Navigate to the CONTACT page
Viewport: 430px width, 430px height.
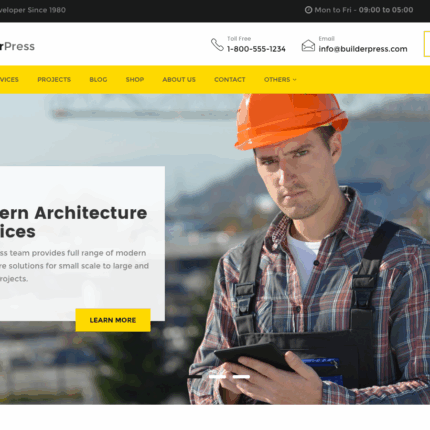coord(230,80)
